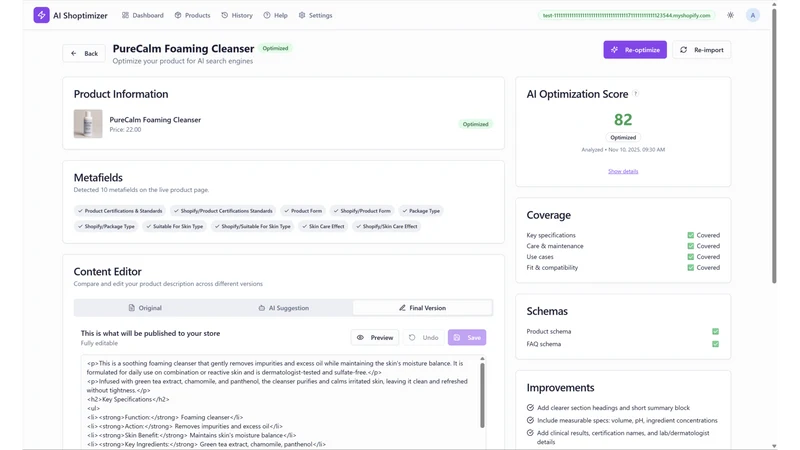Click the page vertical scrollbar
The height and width of the screenshot is (450, 800).
tap(774, 145)
